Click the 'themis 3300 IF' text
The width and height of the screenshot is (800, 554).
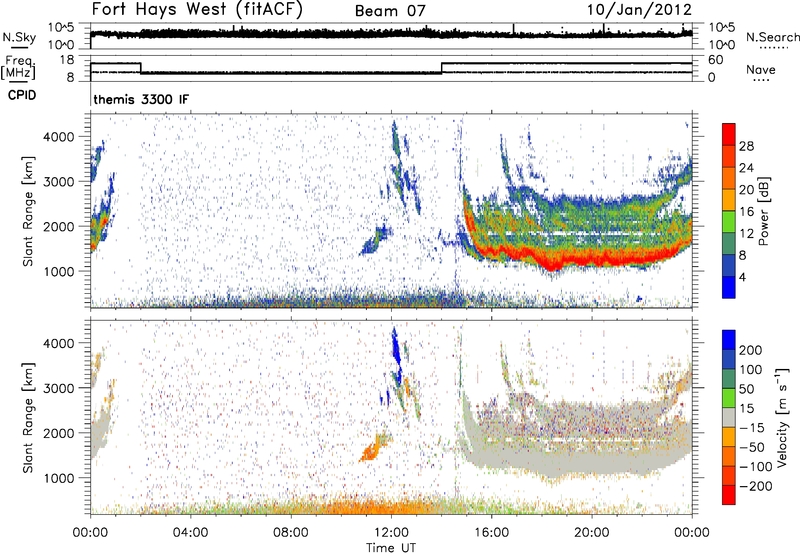pyautogui.click(x=141, y=99)
